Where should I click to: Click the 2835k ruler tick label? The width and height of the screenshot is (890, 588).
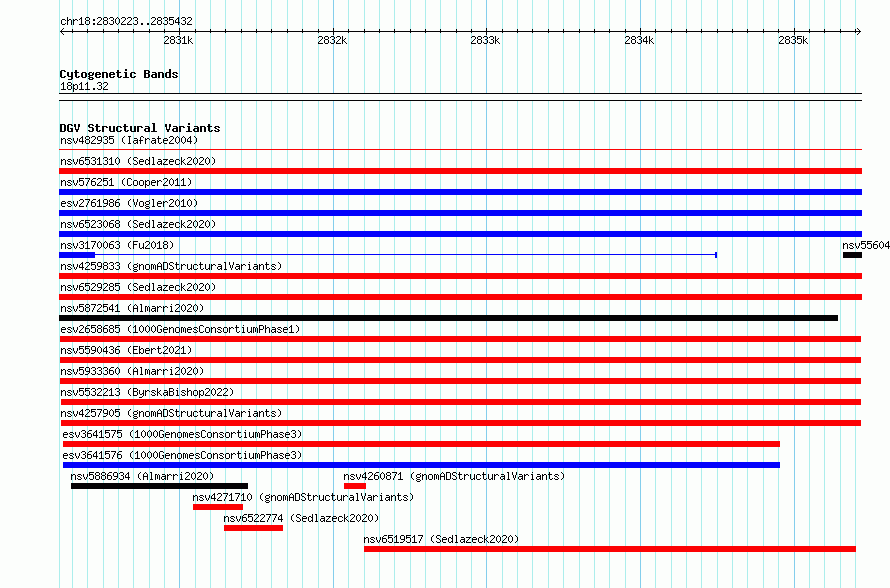[x=793, y=40]
